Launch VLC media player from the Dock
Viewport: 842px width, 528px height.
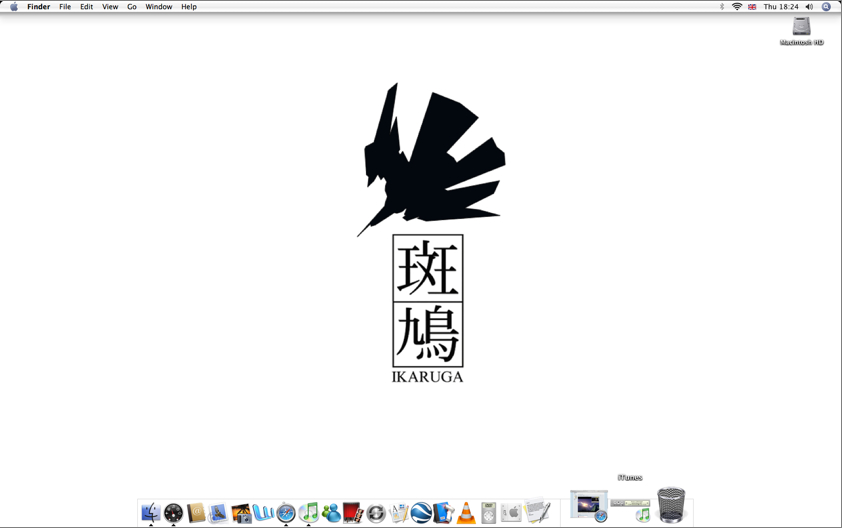(466, 513)
